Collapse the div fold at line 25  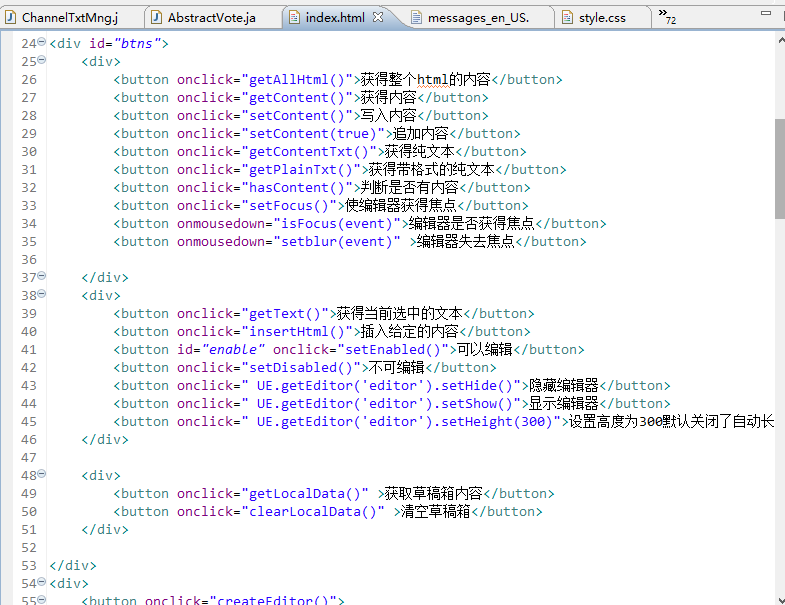click(x=42, y=60)
